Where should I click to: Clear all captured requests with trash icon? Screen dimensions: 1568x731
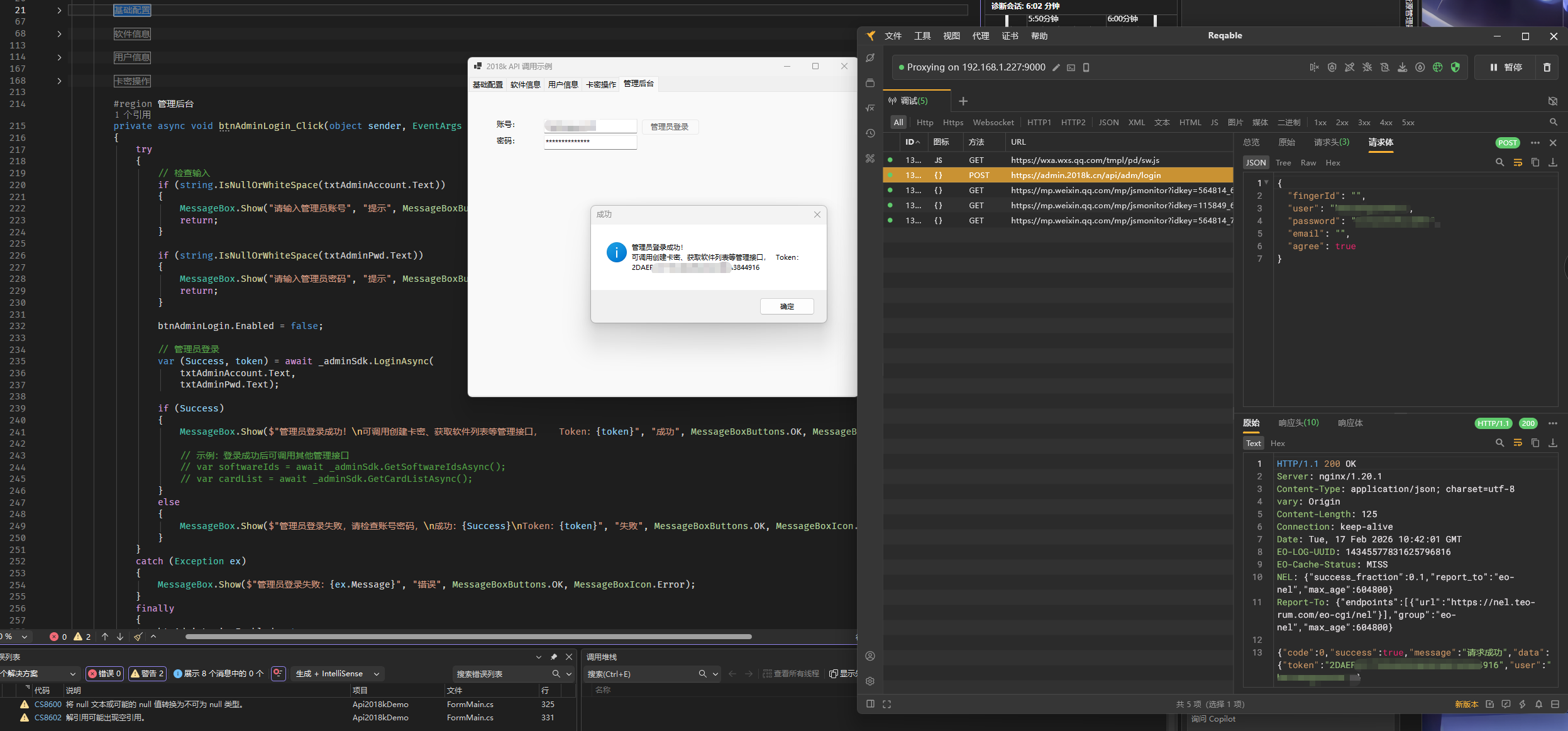(1547, 67)
